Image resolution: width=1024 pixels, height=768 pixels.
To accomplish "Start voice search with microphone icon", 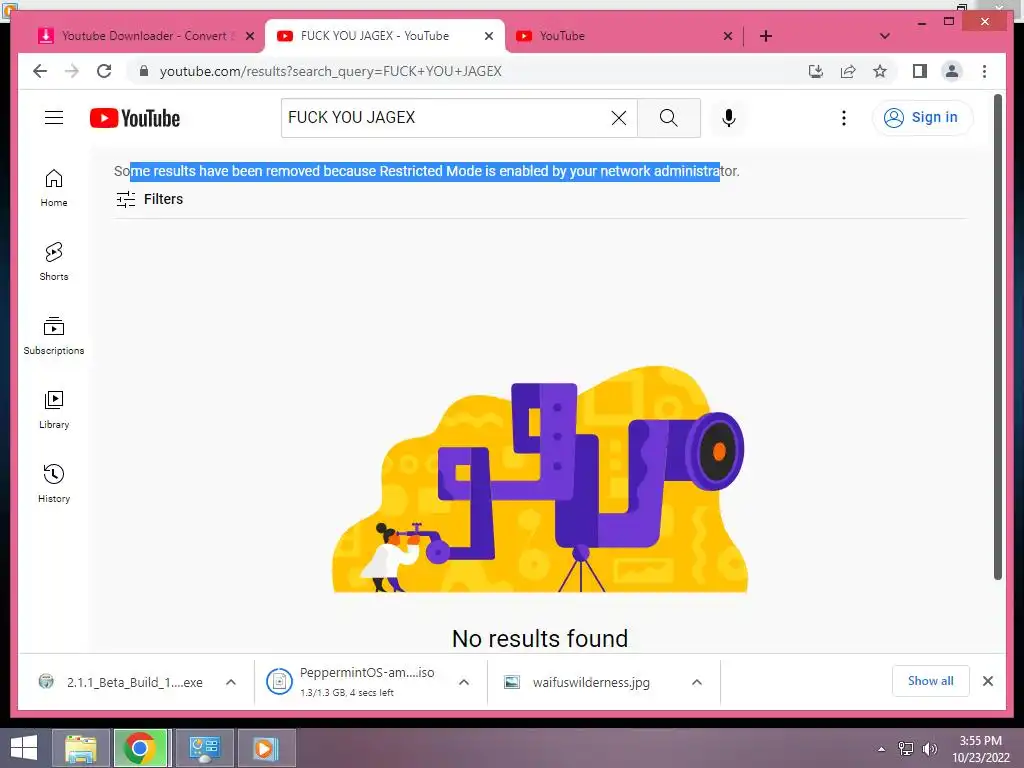I will click(x=729, y=118).
